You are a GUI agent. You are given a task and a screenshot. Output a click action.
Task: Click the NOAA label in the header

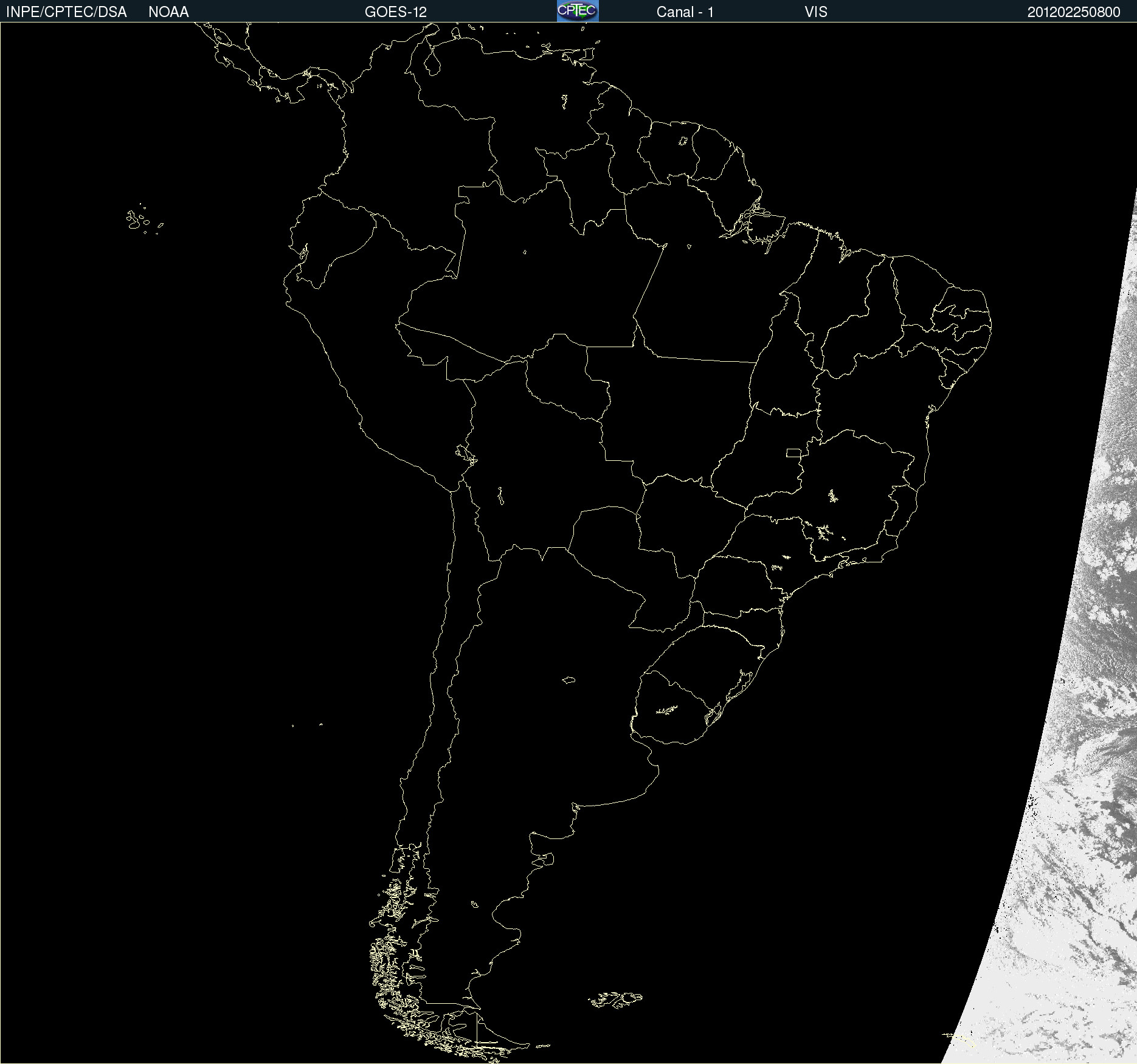click(168, 12)
